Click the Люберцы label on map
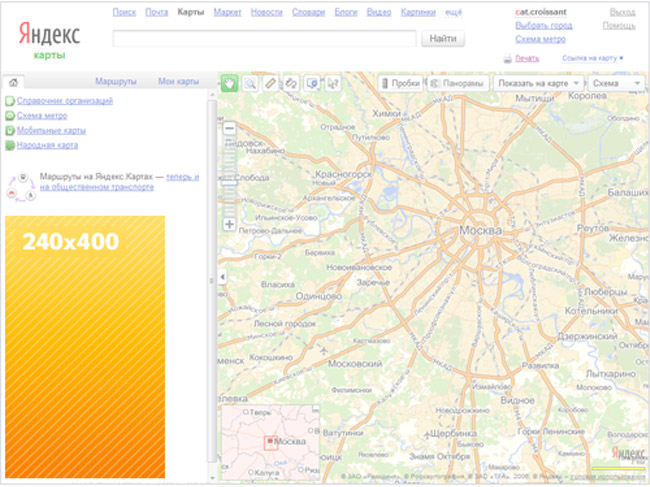 click(x=606, y=292)
